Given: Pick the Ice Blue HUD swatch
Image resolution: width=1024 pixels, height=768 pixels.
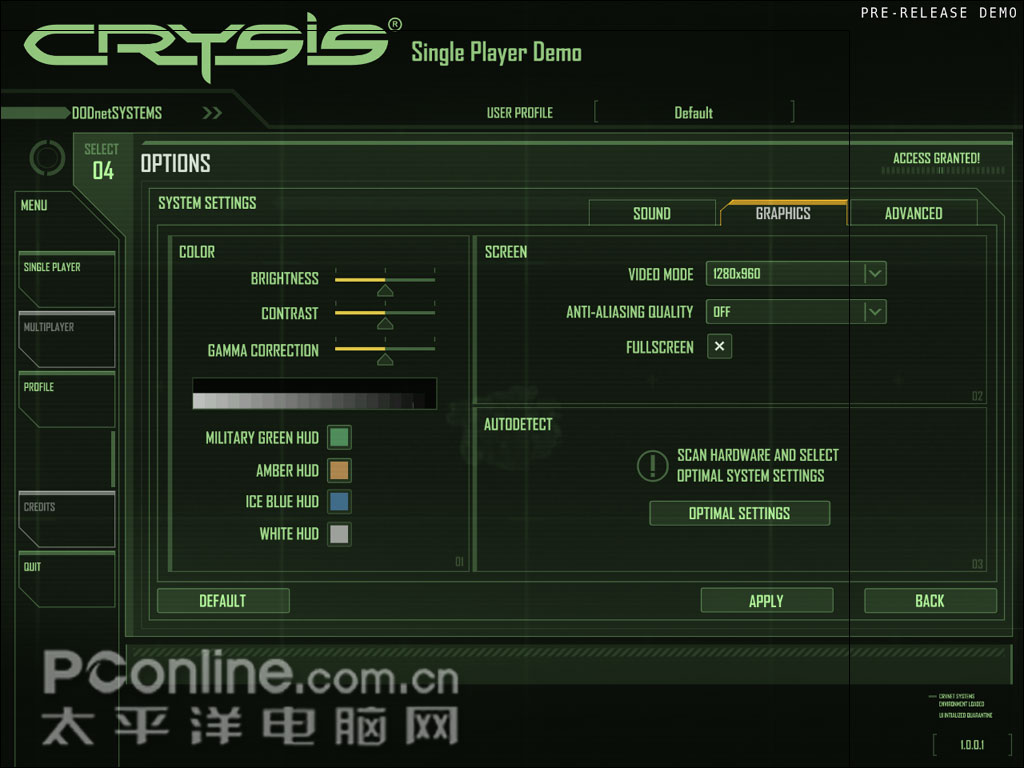Looking at the screenshot, I should (340, 502).
